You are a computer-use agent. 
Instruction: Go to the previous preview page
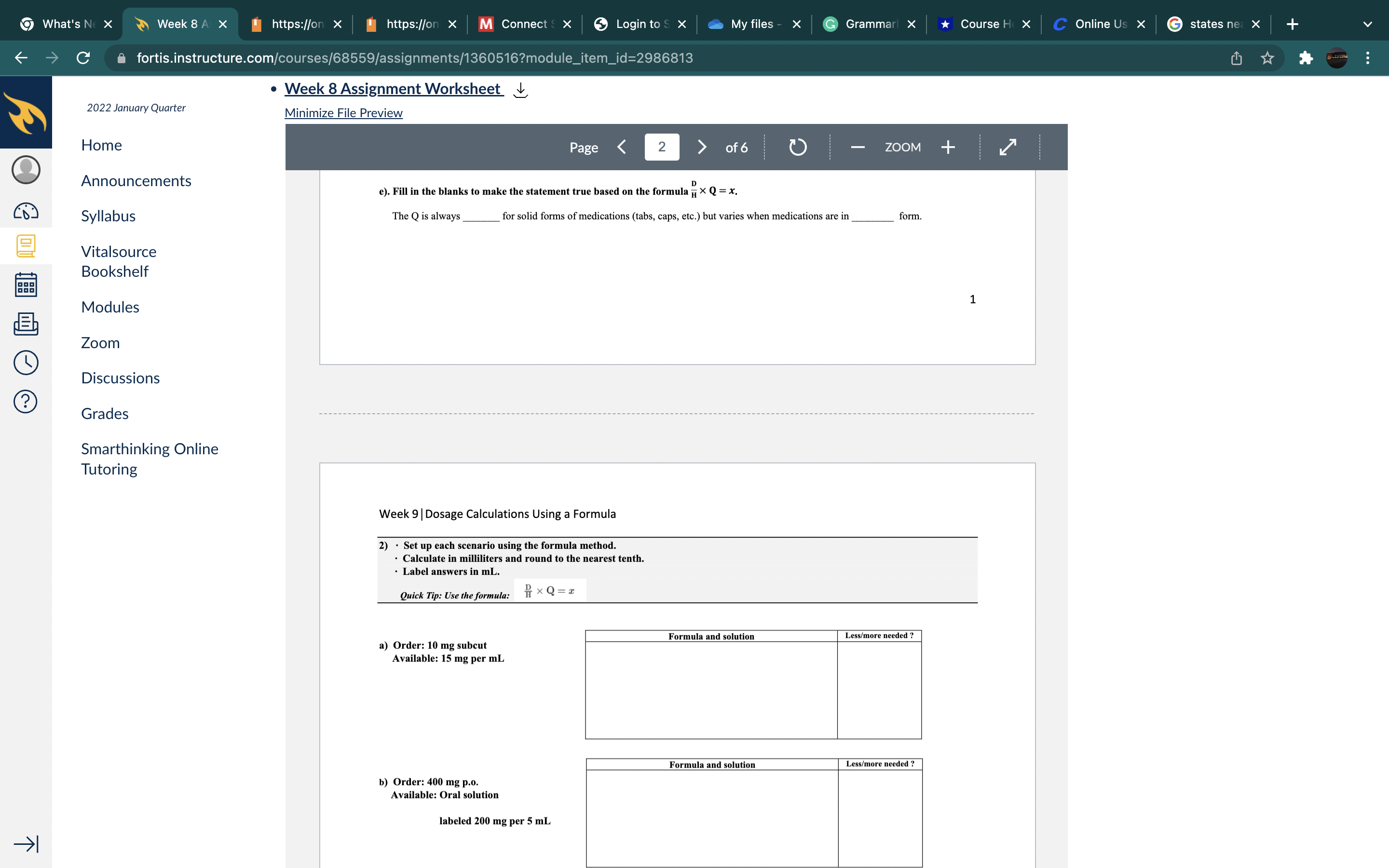[622, 148]
